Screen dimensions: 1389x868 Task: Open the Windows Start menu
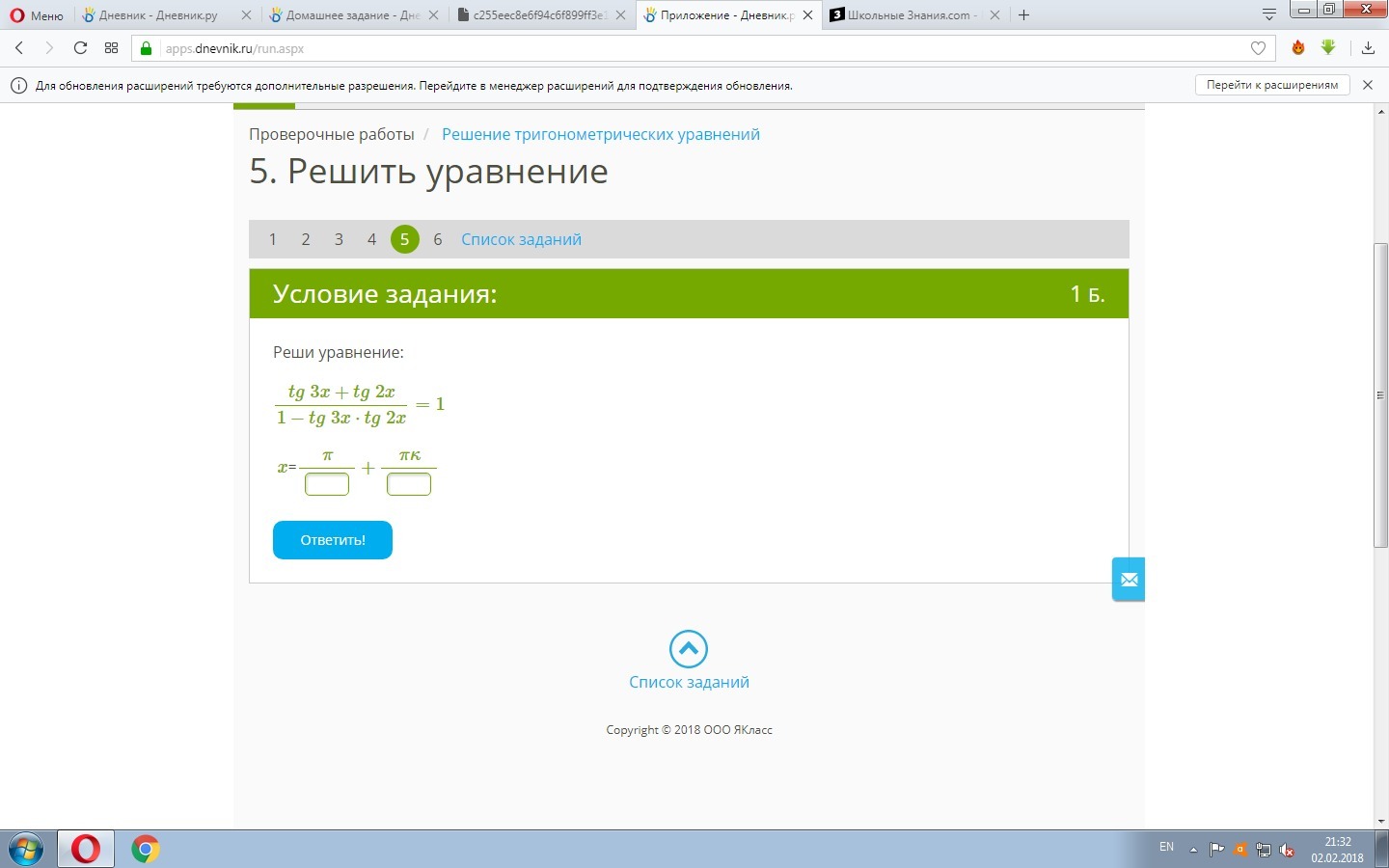click(x=26, y=850)
